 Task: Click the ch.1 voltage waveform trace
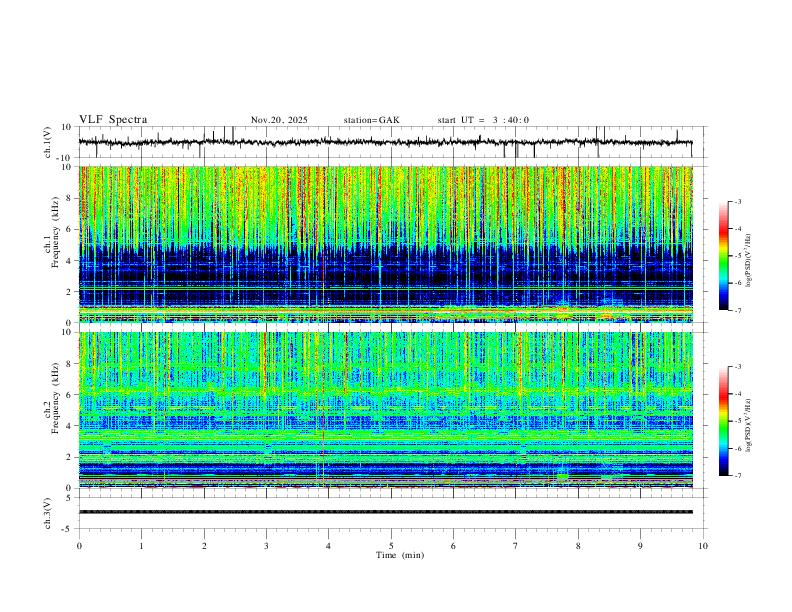click(385, 142)
